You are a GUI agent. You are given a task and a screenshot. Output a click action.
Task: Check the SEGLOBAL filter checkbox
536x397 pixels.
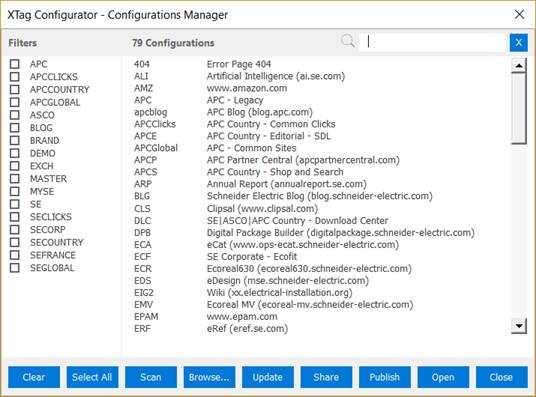click(x=15, y=268)
